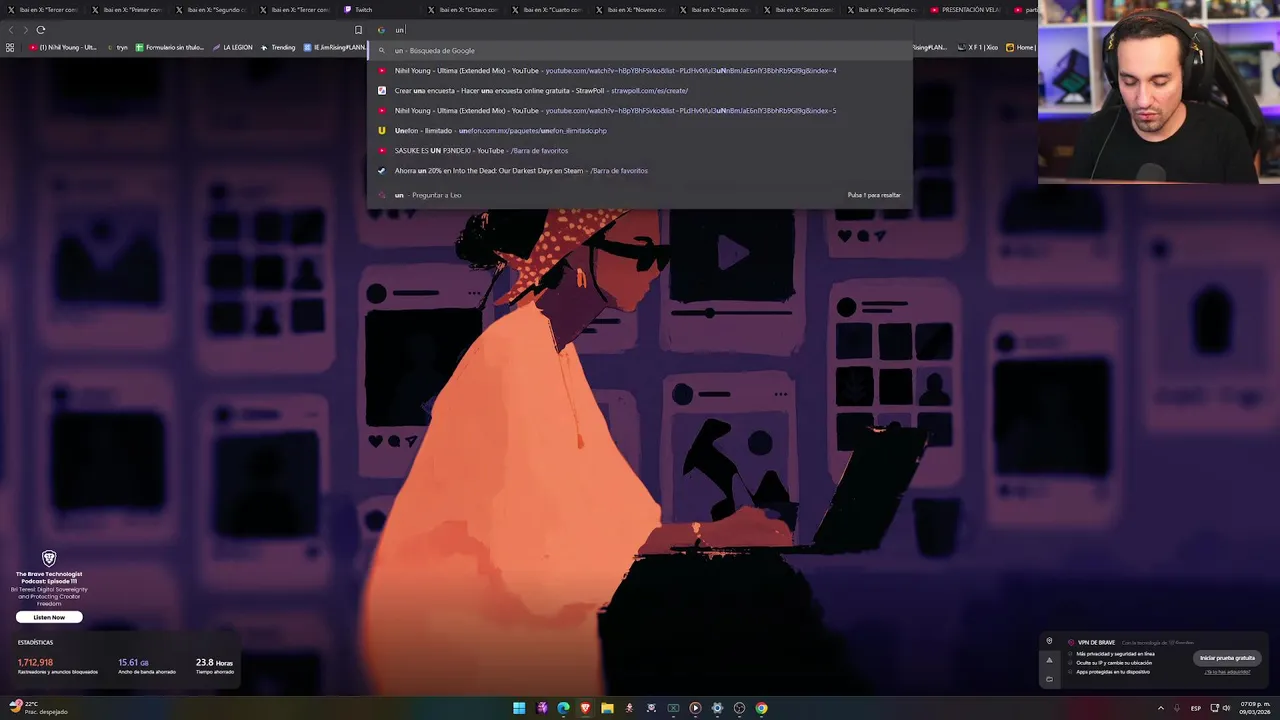
Task: Open the "X F 1 | Xico" bookmark
Action: (978, 47)
